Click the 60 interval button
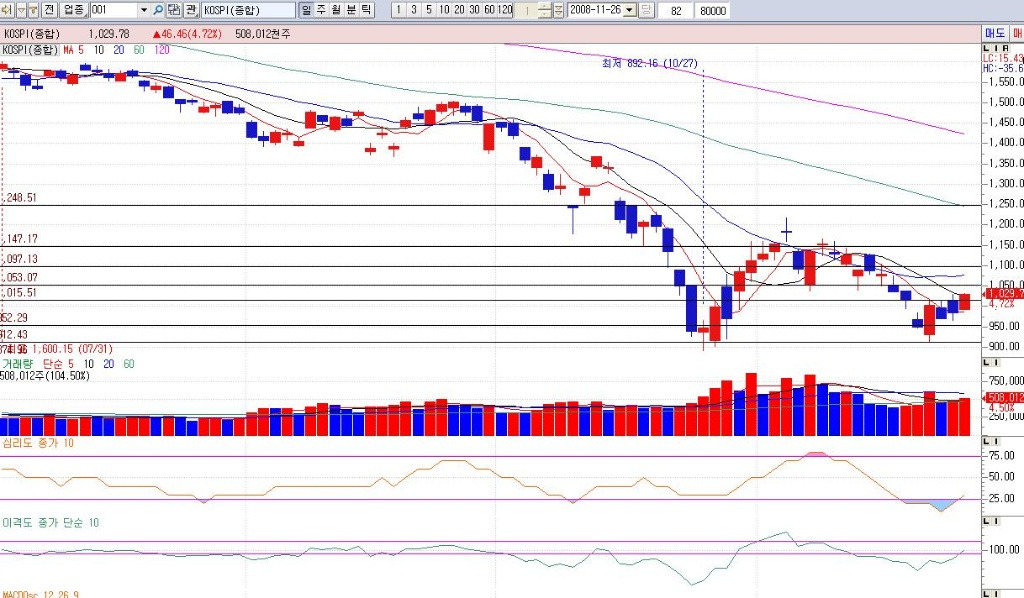1024x598 pixels. point(490,10)
